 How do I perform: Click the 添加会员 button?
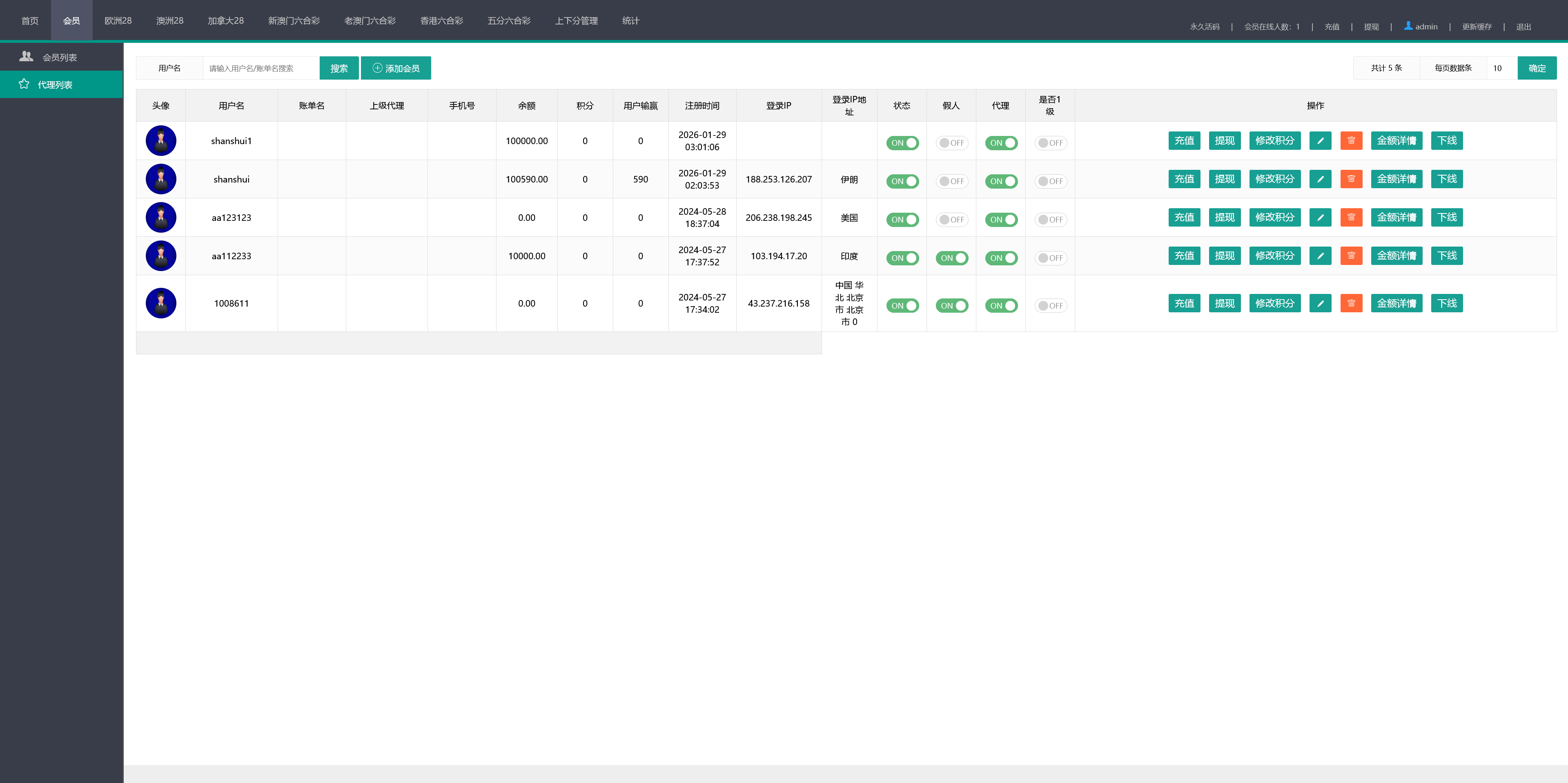coord(396,68)
